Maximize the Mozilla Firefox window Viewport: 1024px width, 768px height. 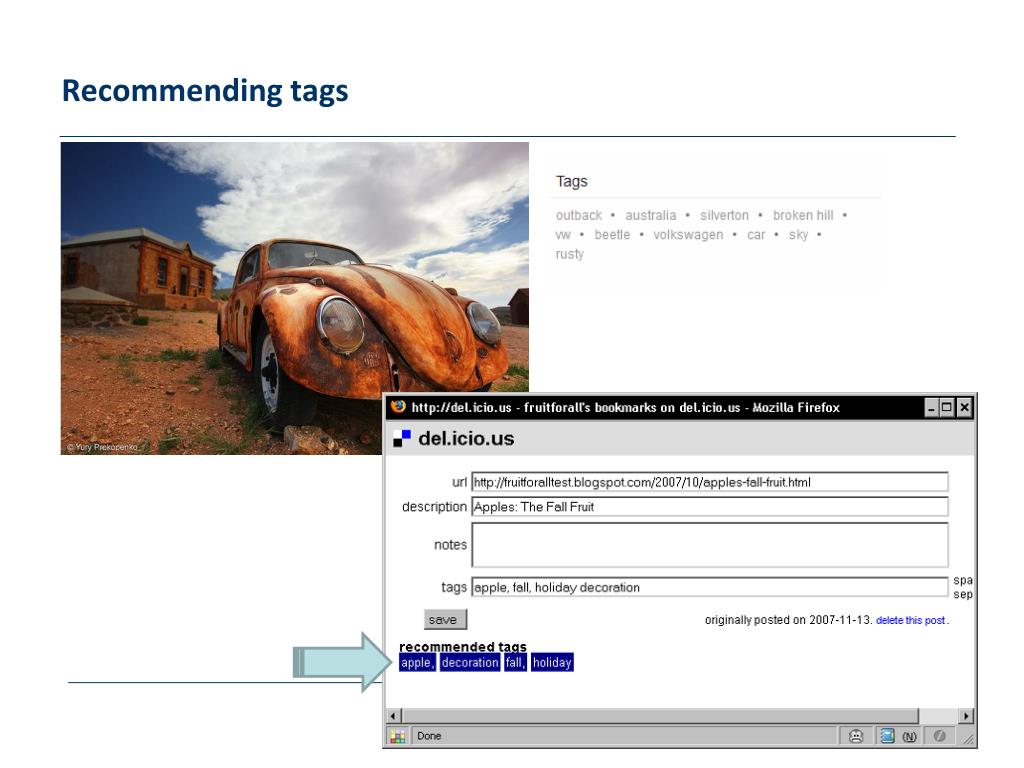(946, 408)
